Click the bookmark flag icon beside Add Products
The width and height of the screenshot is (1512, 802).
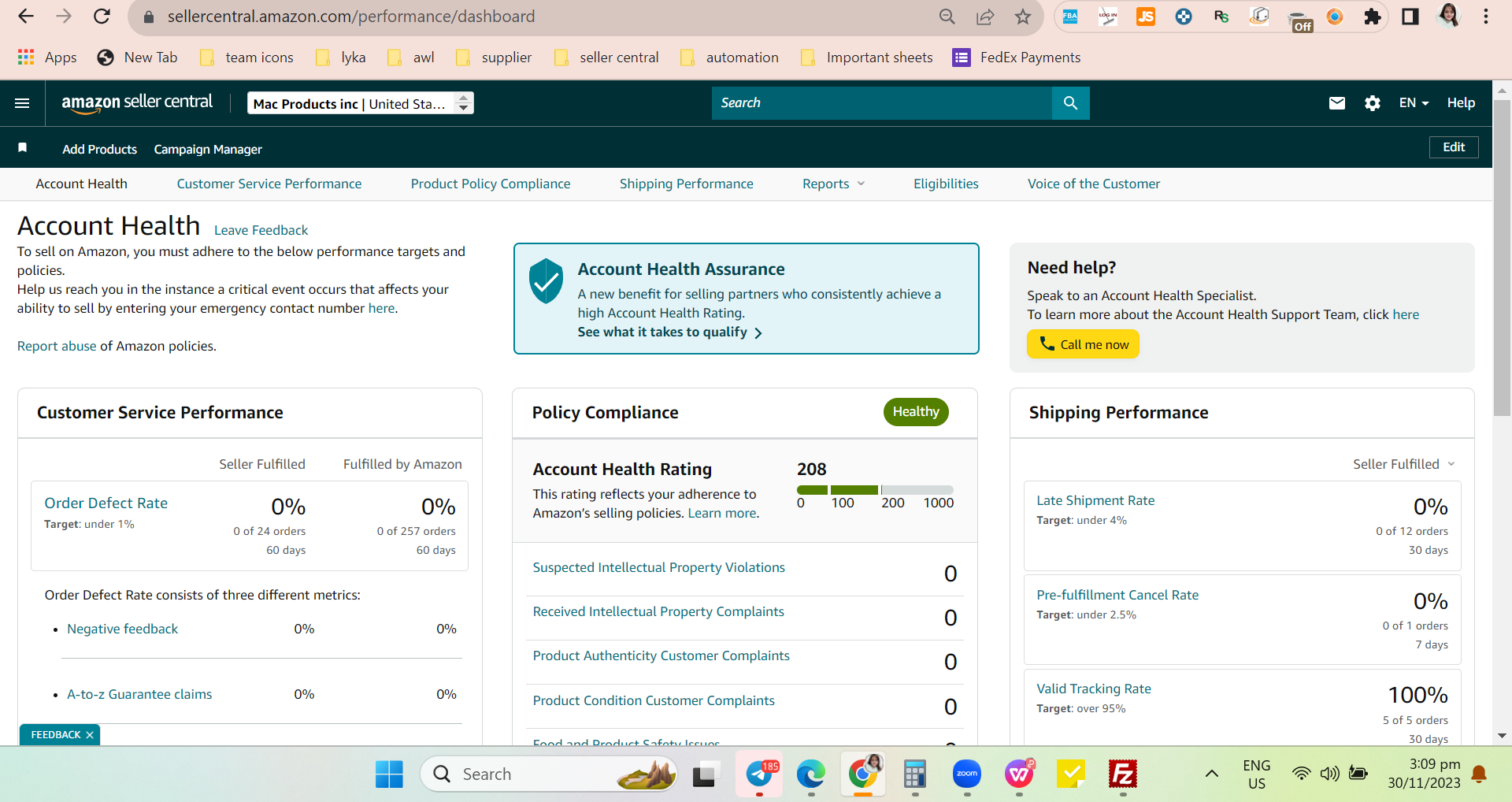click(23, 148)
